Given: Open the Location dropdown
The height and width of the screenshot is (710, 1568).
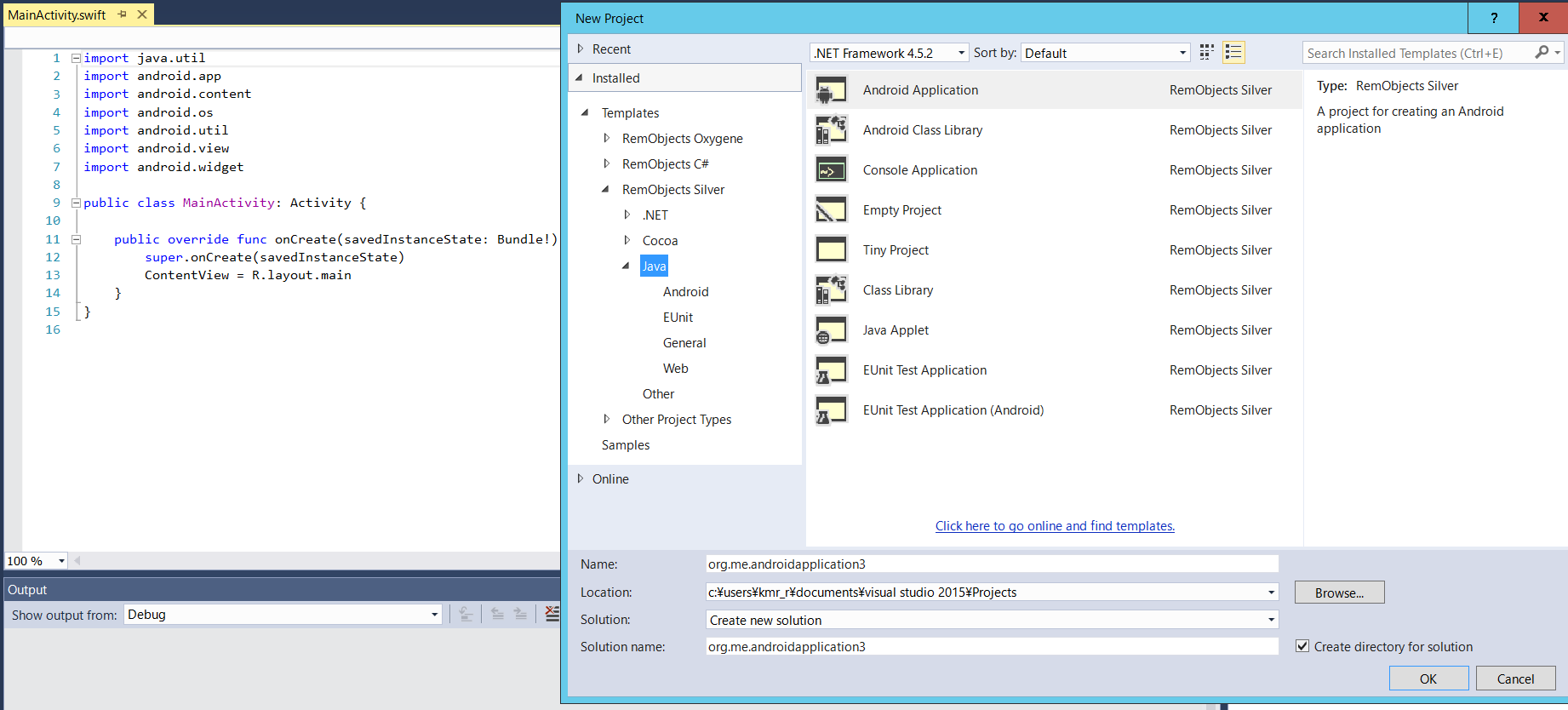Looking at the screenshot, I should pos(1271,593).
